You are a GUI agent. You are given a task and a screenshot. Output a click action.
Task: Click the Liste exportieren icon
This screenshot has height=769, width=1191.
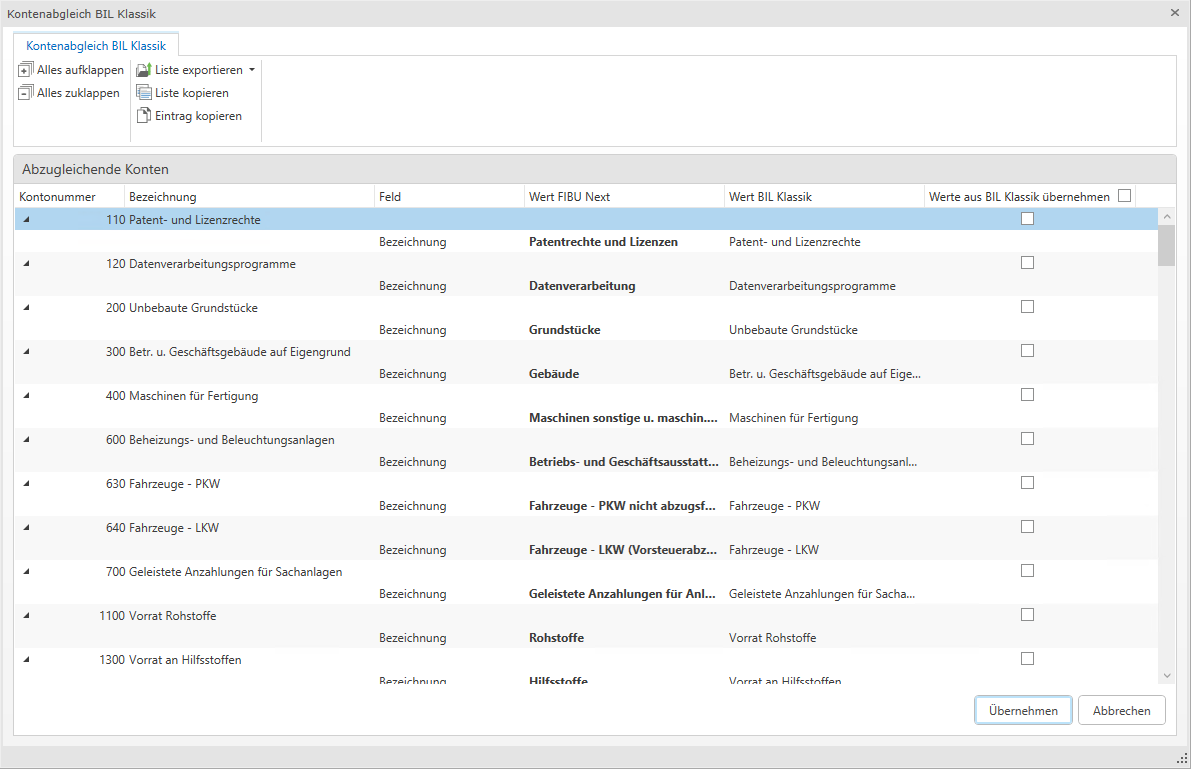pos(144,70)
